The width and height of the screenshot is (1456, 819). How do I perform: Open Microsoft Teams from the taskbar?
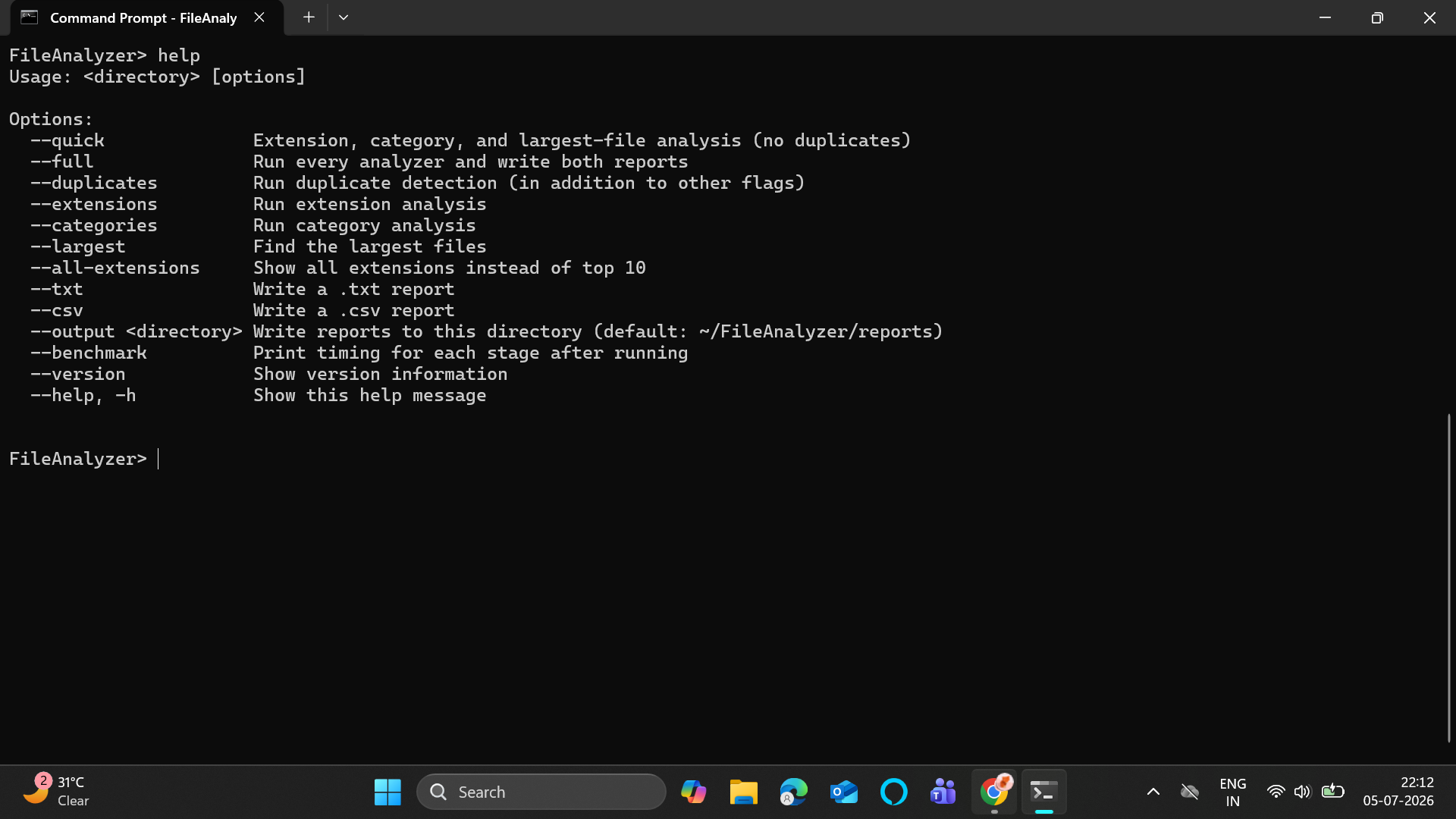click(x=943, y=792)
